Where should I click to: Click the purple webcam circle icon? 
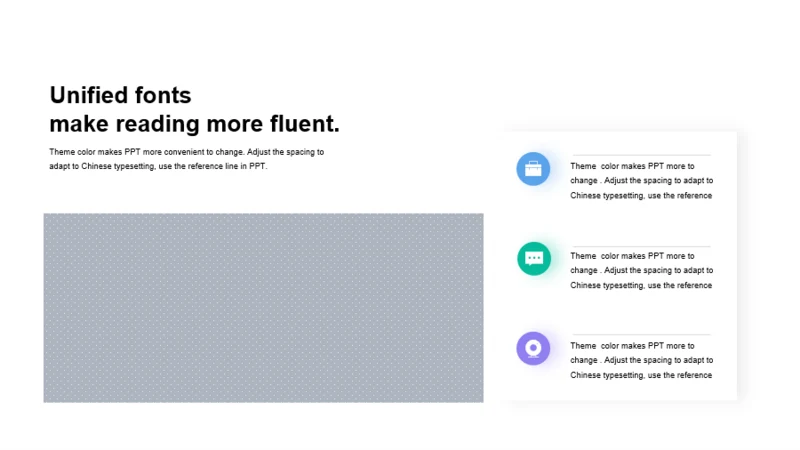point(533,348)
